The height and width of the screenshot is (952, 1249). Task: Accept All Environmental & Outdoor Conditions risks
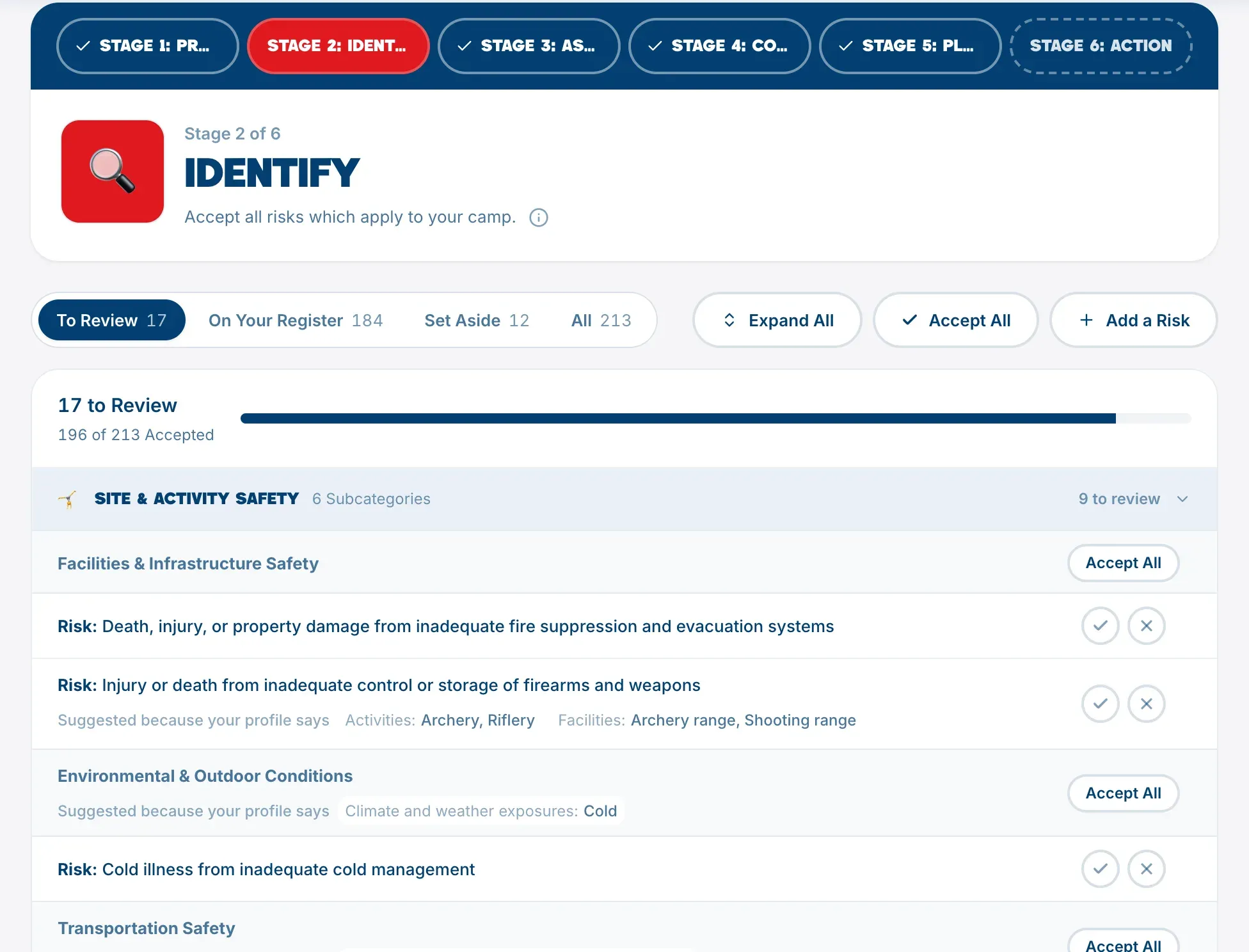(1124, 793)
